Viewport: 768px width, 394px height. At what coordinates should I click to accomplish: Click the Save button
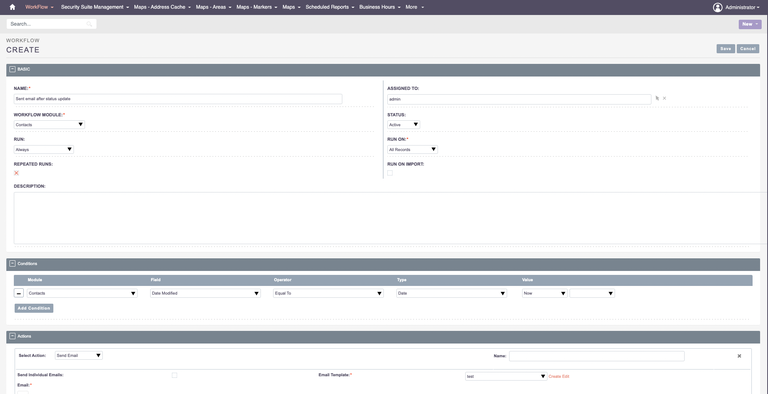tap(725, 49)
